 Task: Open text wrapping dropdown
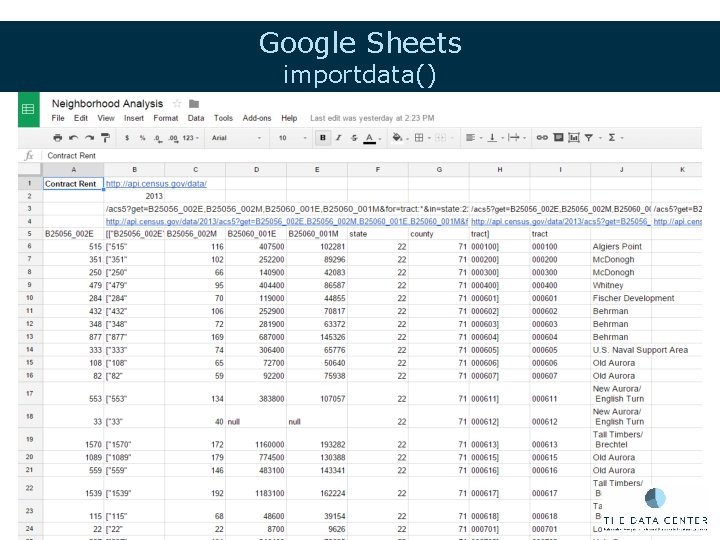click(x=517, y=138)
